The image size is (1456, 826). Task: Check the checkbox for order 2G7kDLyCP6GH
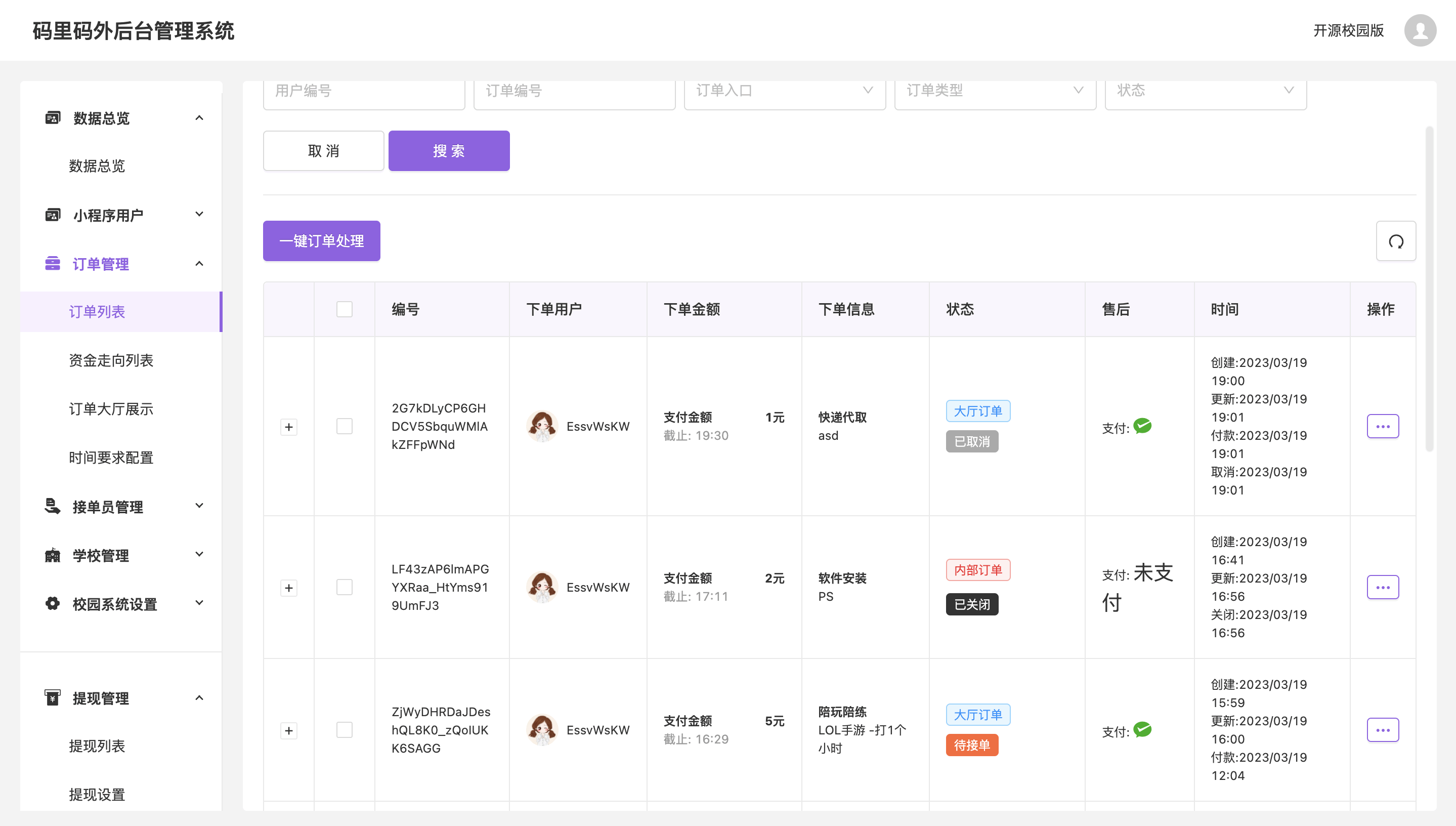(x=344, y=426)
